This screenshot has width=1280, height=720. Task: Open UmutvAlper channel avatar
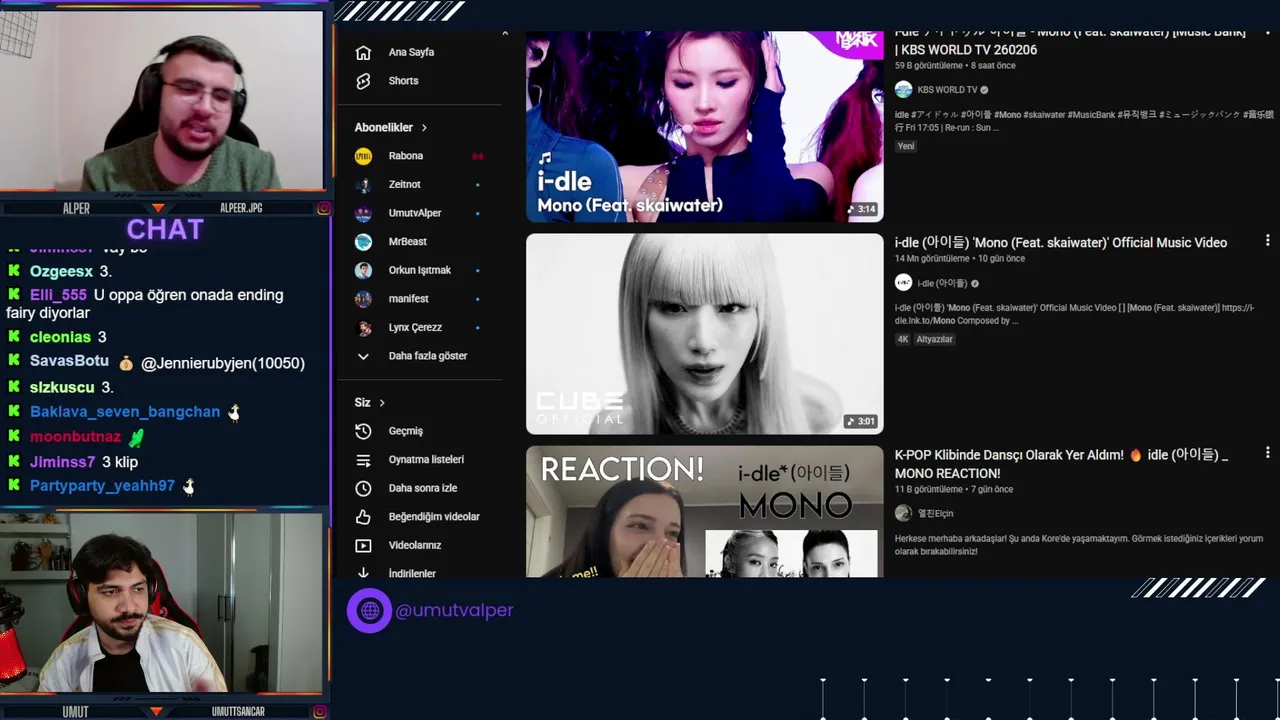(363, 213)
